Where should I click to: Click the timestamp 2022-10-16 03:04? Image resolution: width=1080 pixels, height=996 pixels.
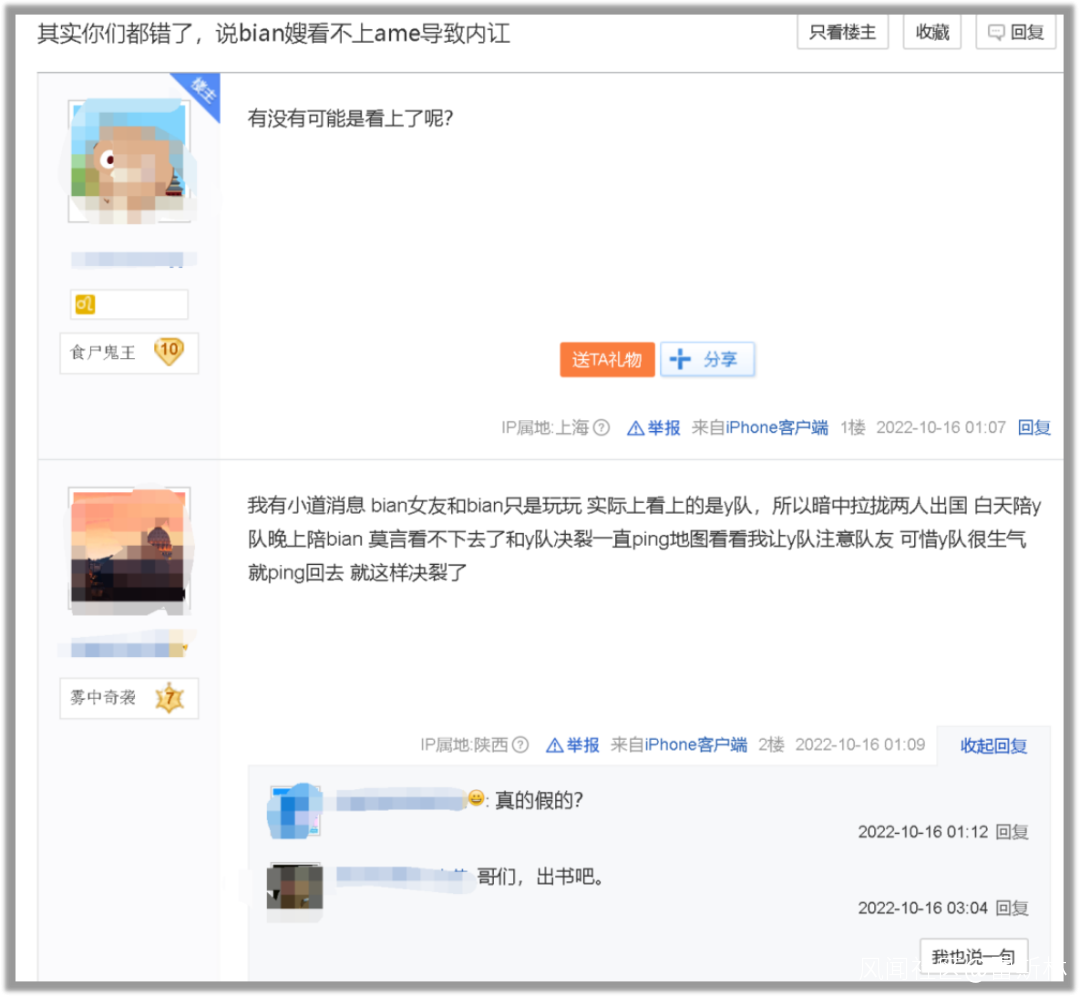923,908
